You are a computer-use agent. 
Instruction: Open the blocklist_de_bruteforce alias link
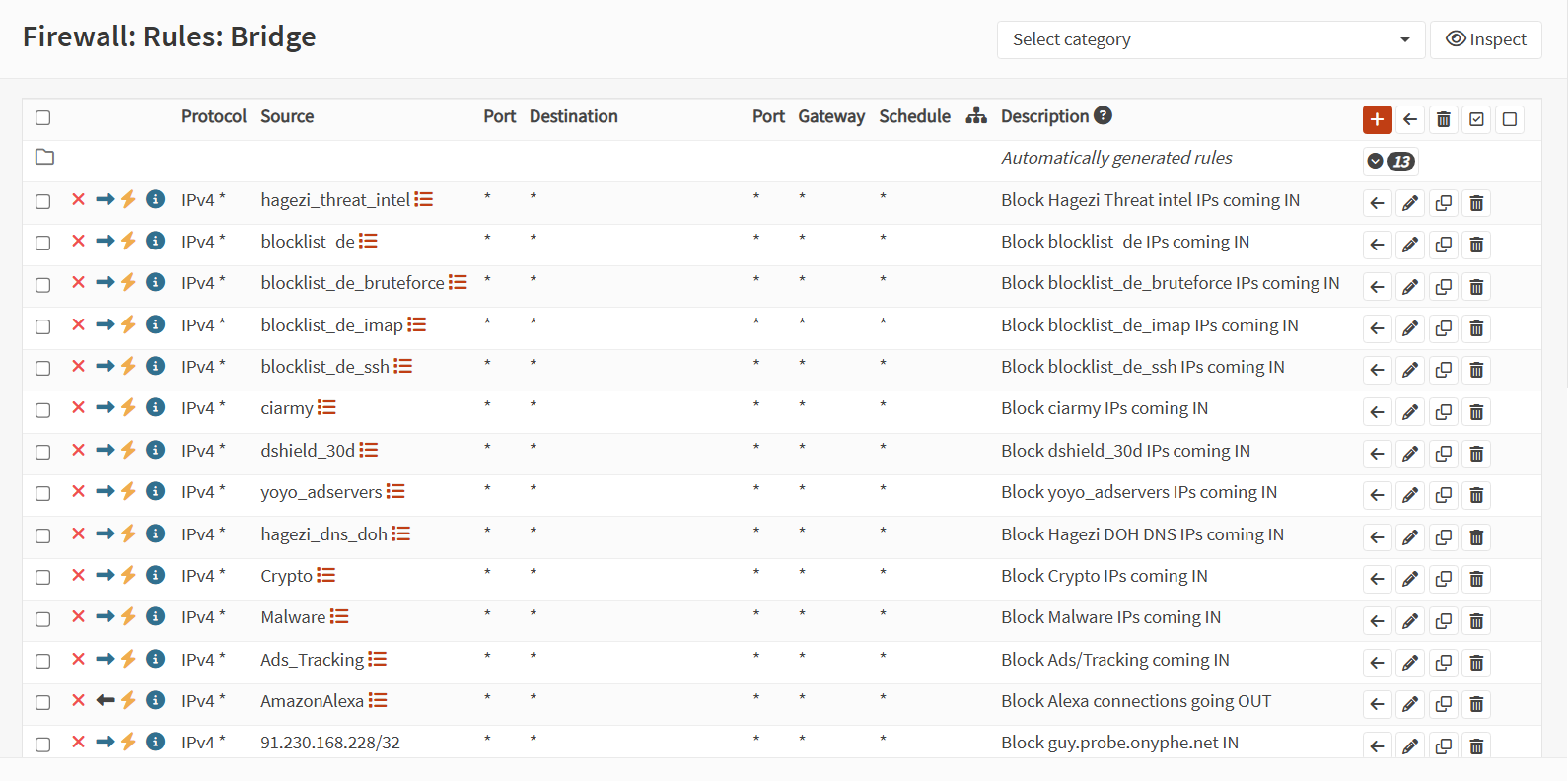pos(353,283)
